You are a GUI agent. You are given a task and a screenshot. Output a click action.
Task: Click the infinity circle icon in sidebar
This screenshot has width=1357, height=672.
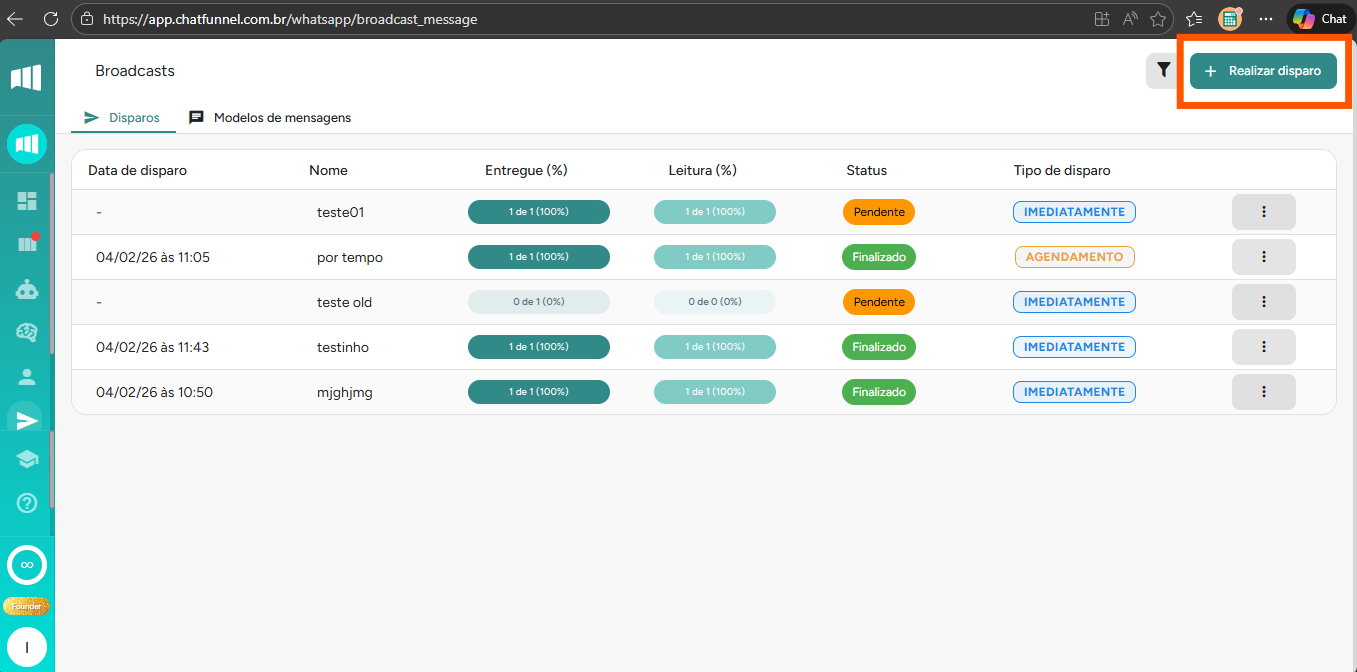pyautogui.click(x=27, y=565)
